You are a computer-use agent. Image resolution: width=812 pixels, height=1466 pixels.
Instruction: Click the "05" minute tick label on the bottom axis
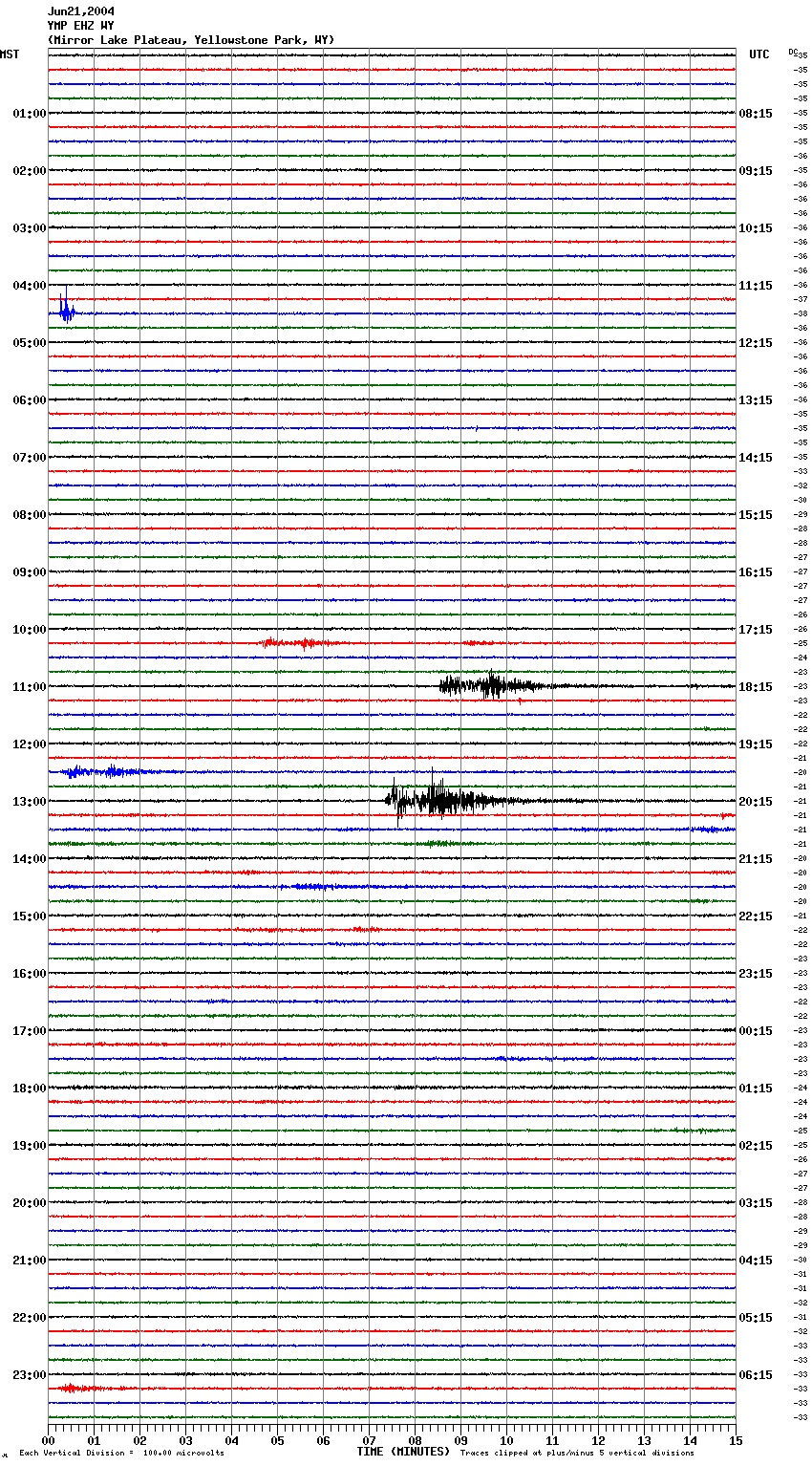[277, 1440]
